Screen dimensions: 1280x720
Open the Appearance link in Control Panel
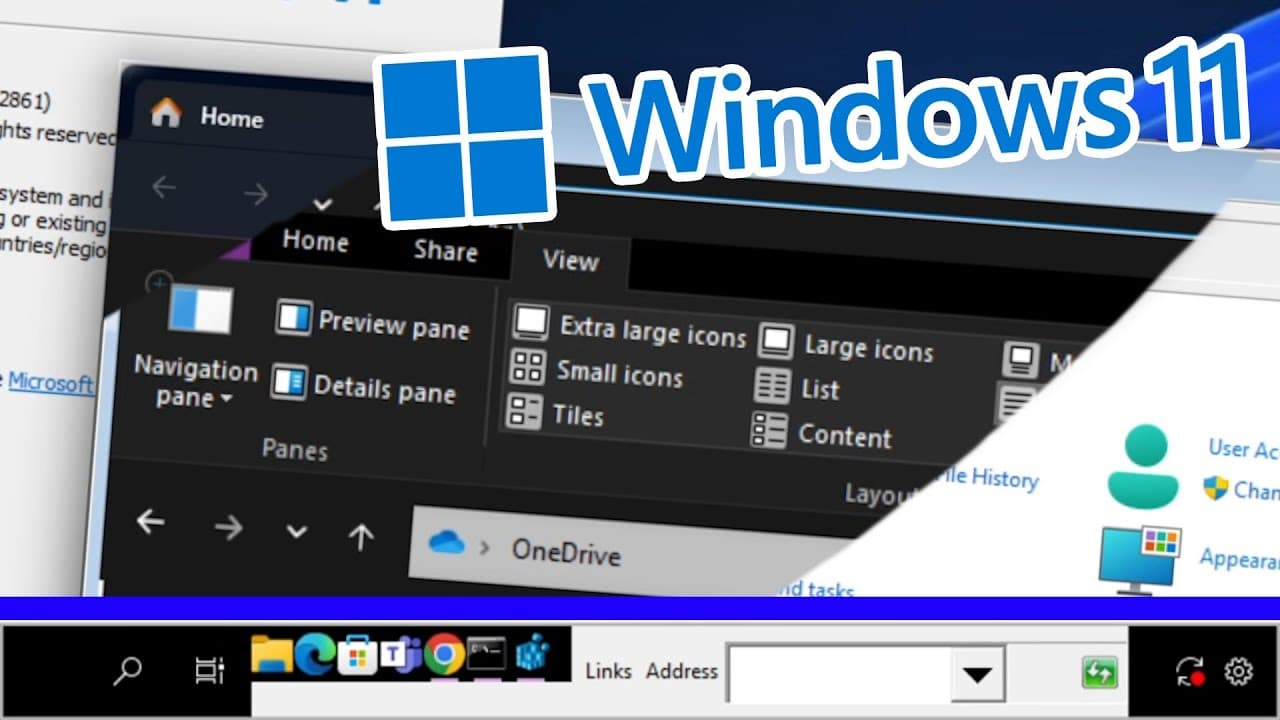pos(1240,559)
